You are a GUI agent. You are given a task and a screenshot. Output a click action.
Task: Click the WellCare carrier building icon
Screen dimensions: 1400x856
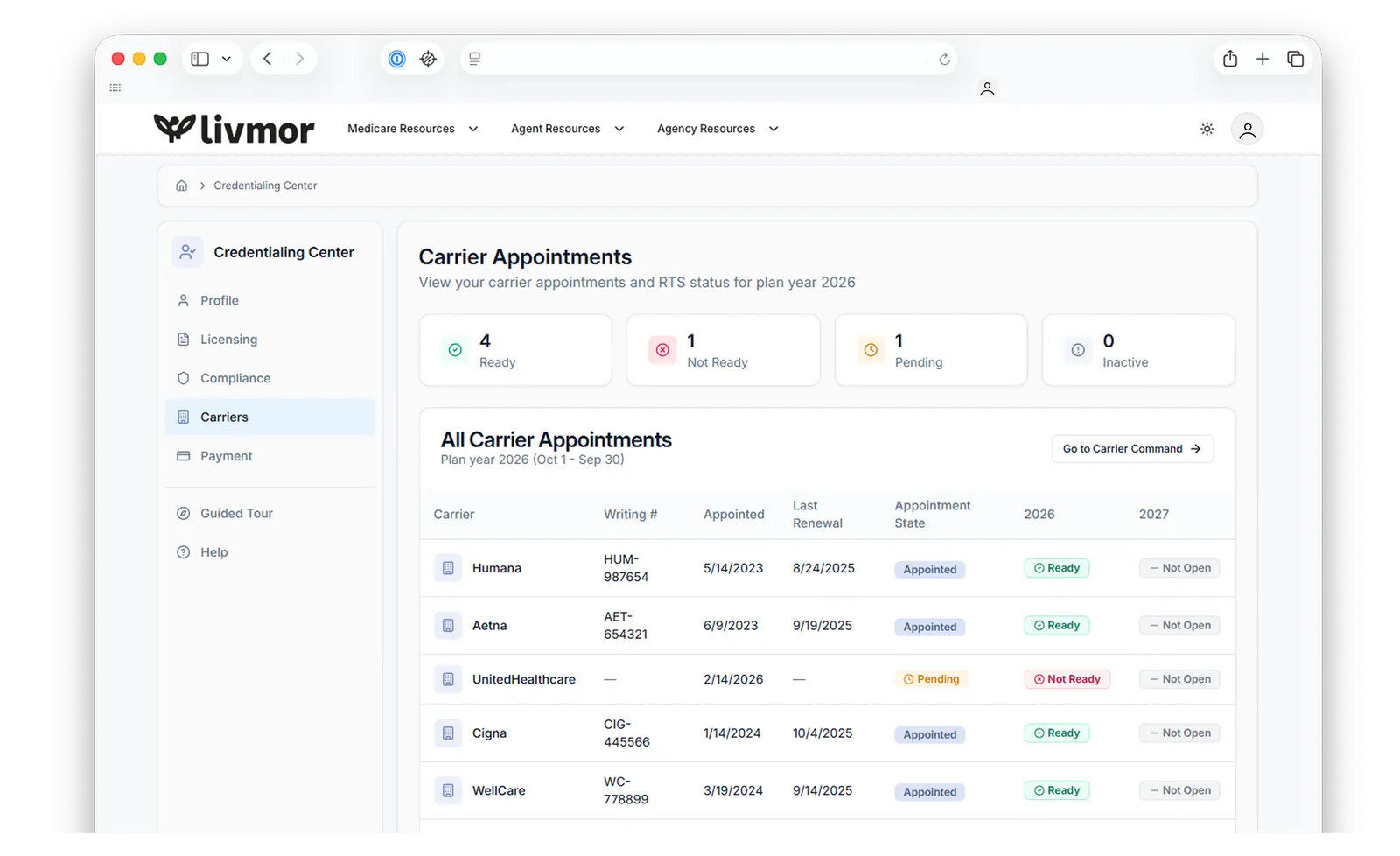pyautogui.click(x=448, y=790)
